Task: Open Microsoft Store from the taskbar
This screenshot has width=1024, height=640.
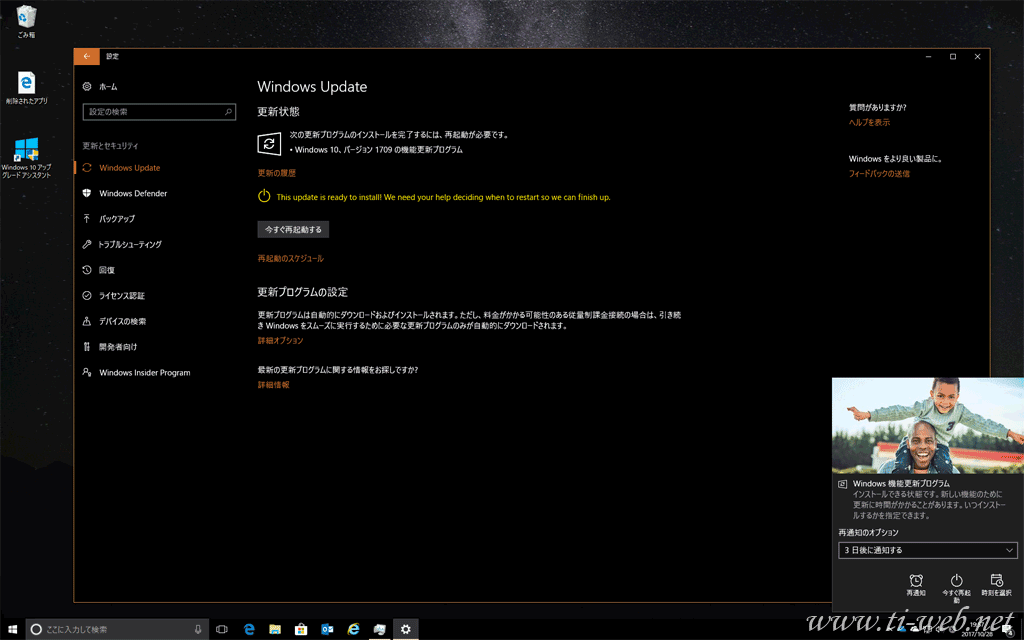Action: [x=300, y=629]
